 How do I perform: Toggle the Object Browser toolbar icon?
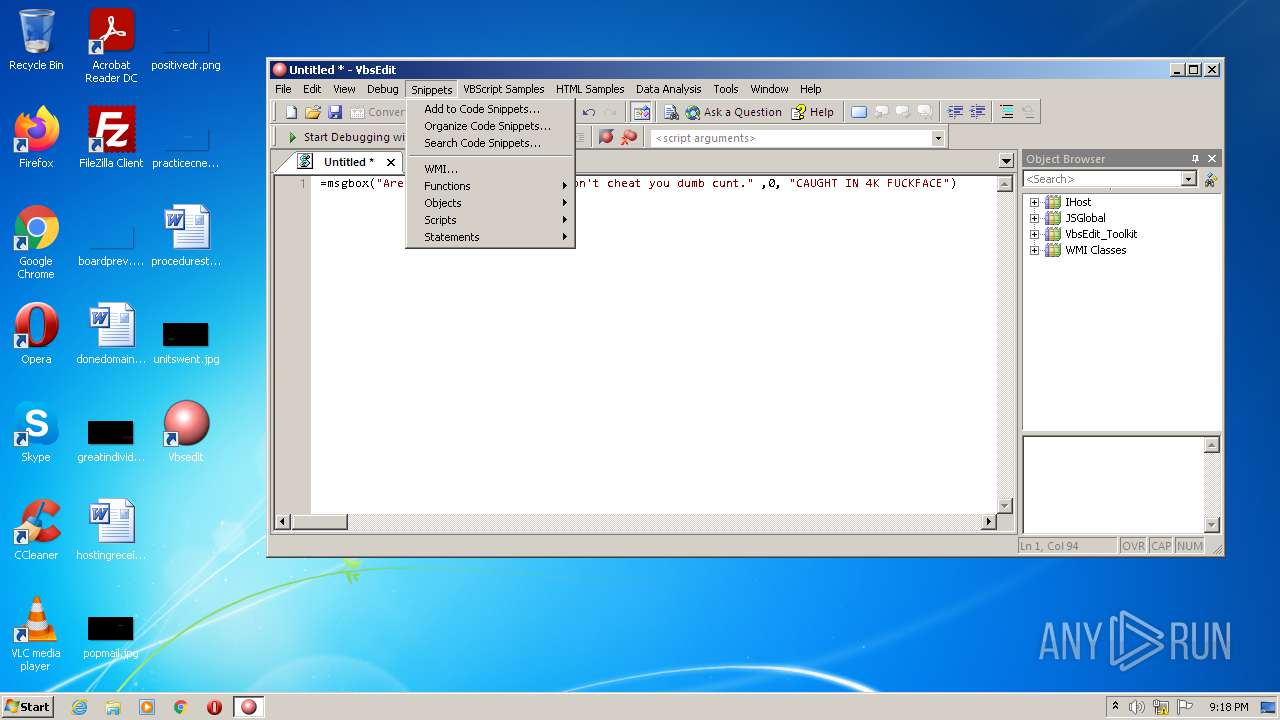(x=641, y=112)
